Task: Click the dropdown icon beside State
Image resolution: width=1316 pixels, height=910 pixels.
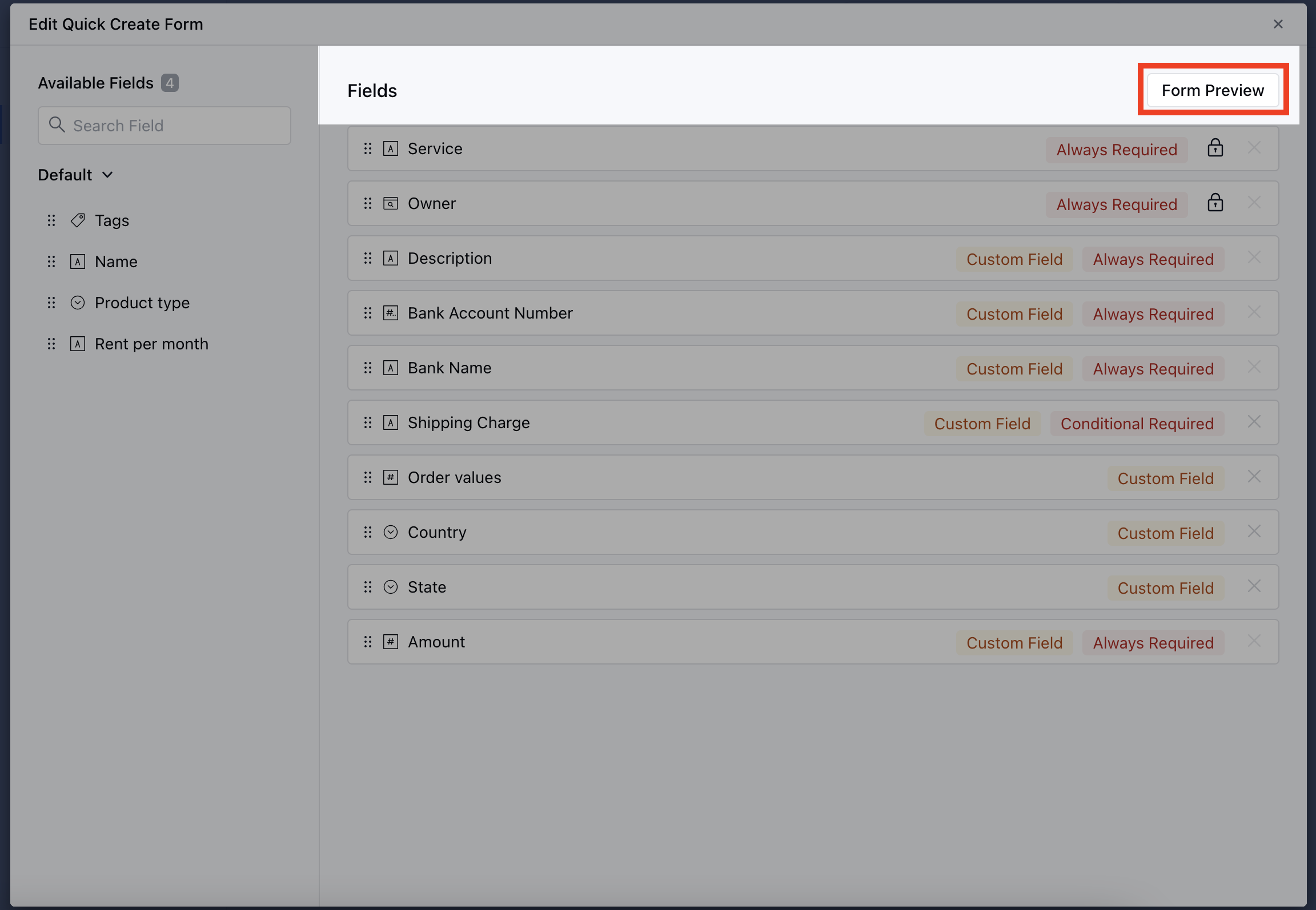Action: pos(391,587)
